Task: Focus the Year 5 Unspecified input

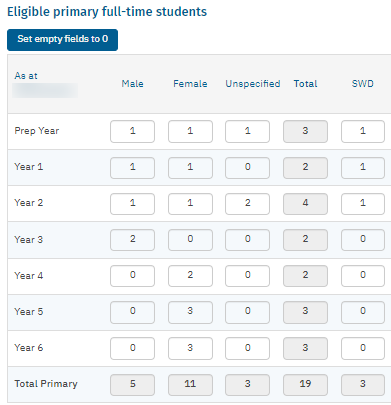Action: pyautogui.click(x=247, y=312)
